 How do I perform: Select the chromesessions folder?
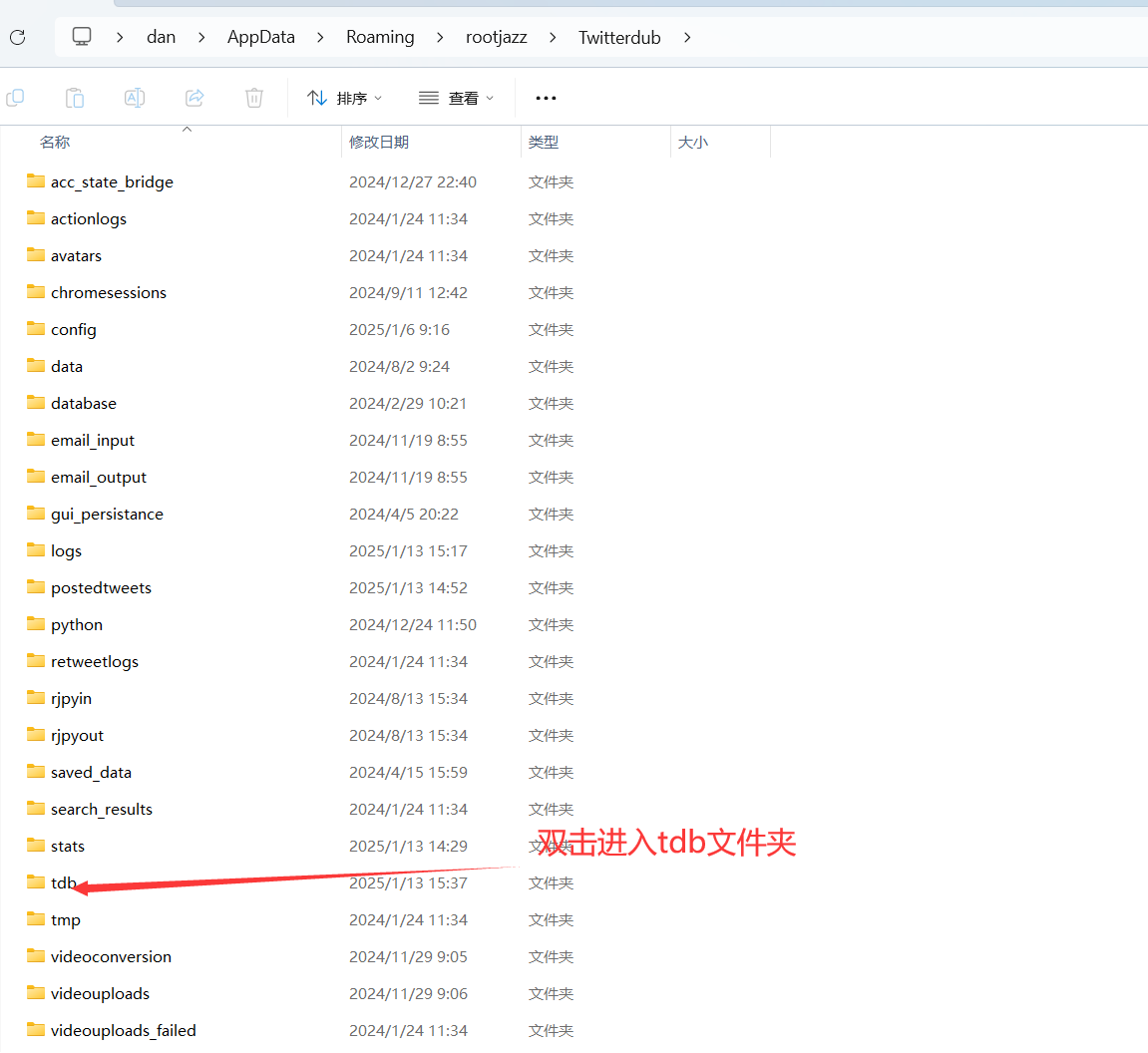pos(108,293)
